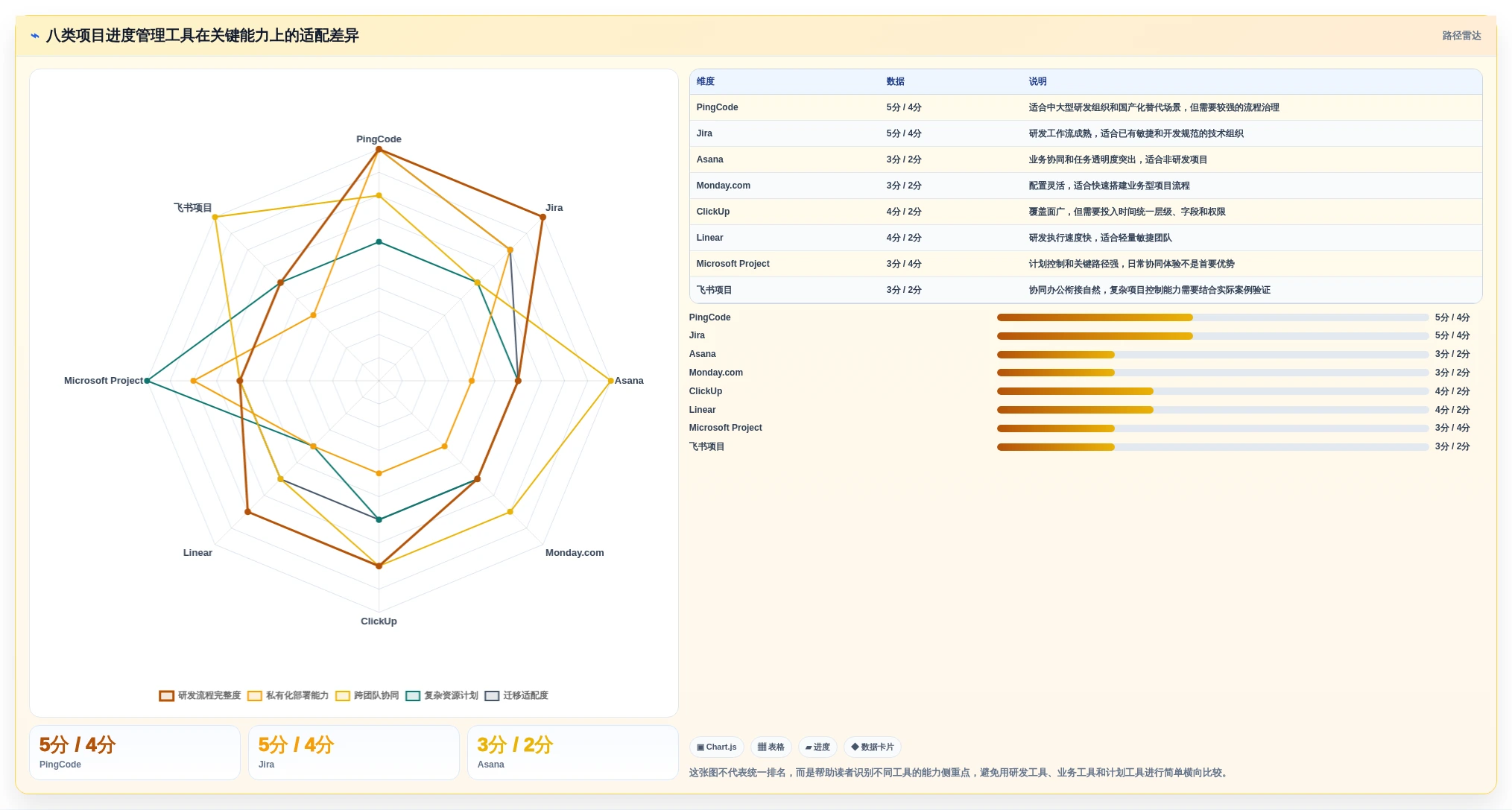Select the Linear table row name
1512x810 pixels.
709,238
